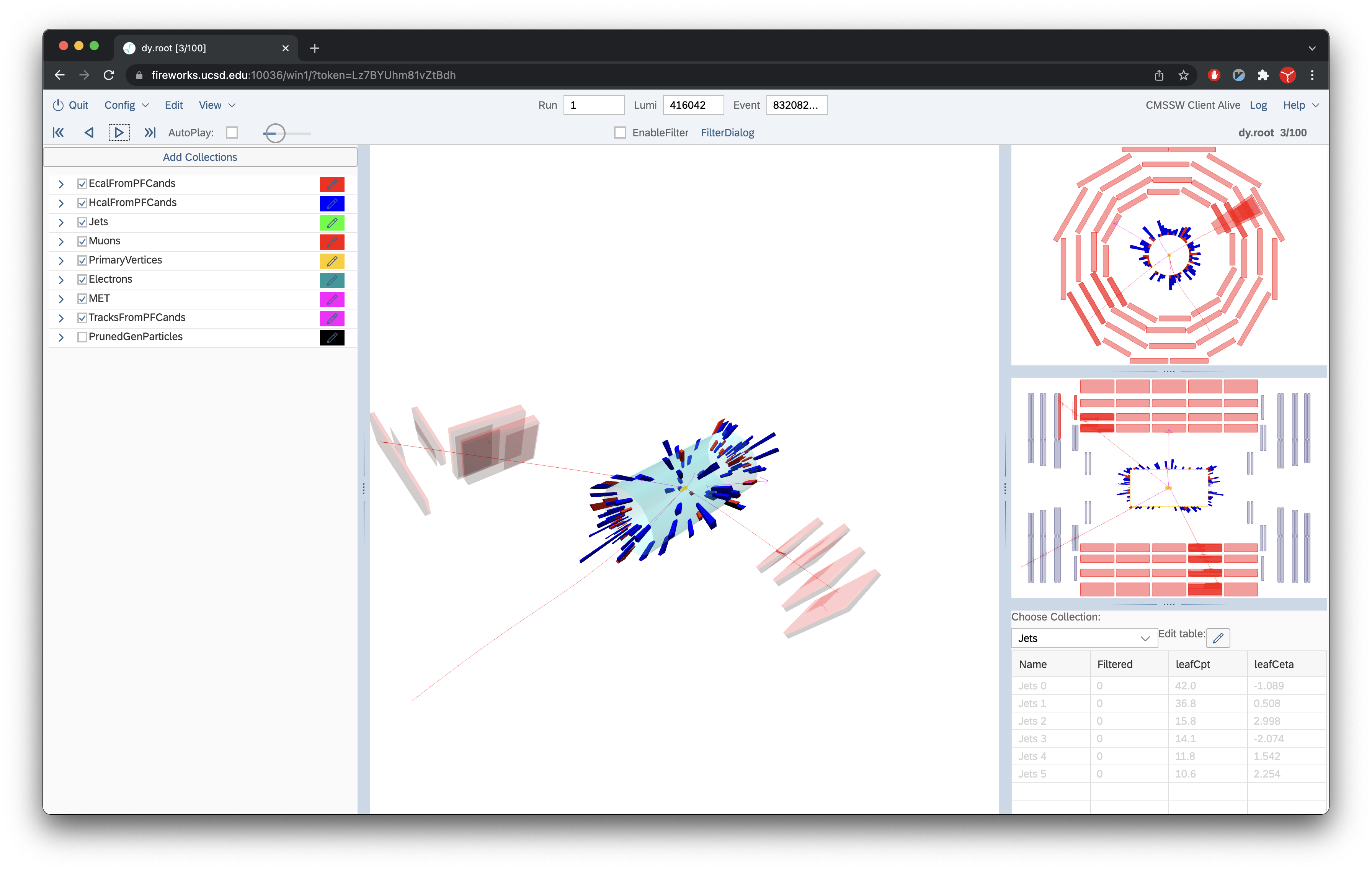Open the Log link
1372x871 pixels.
pyautogui.click(x=1258, y=105)
